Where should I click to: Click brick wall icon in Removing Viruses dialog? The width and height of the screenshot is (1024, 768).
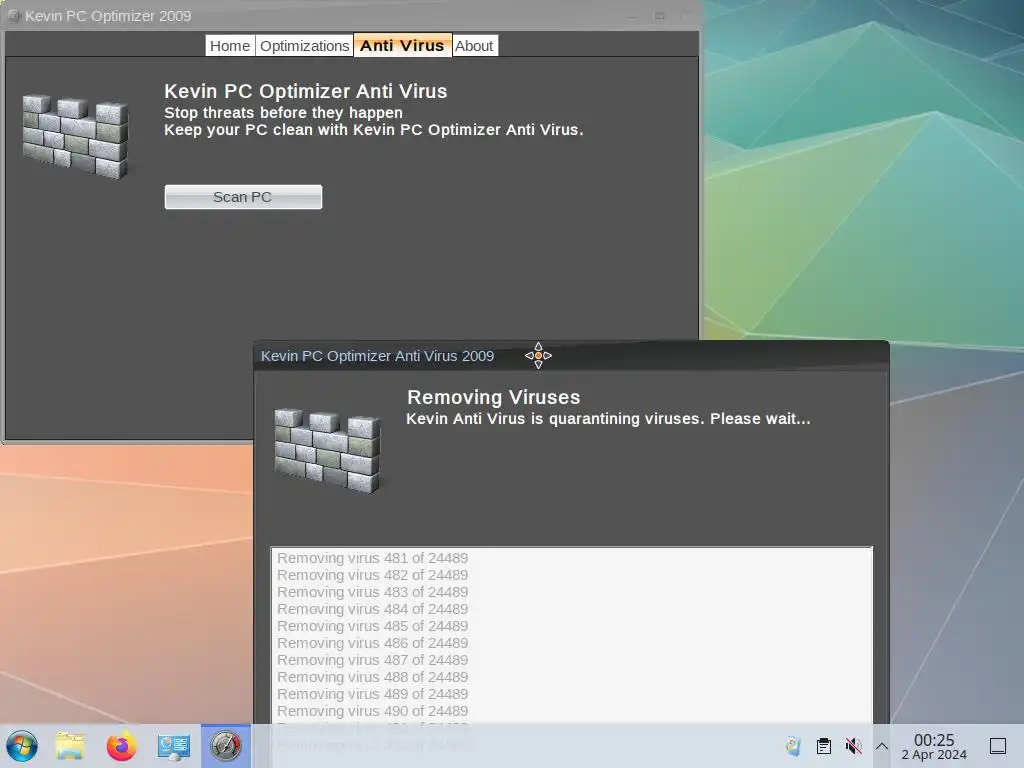pyautogui.click(x=328, y=451)
